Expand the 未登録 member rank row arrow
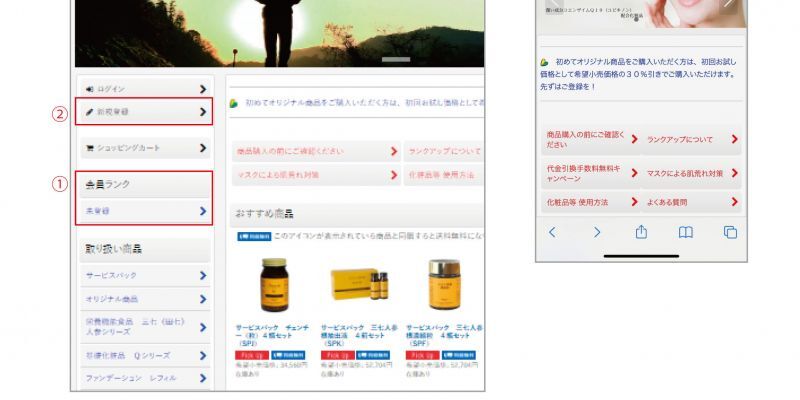This screenshot has height=400, width=800. (x=203, y=211)
